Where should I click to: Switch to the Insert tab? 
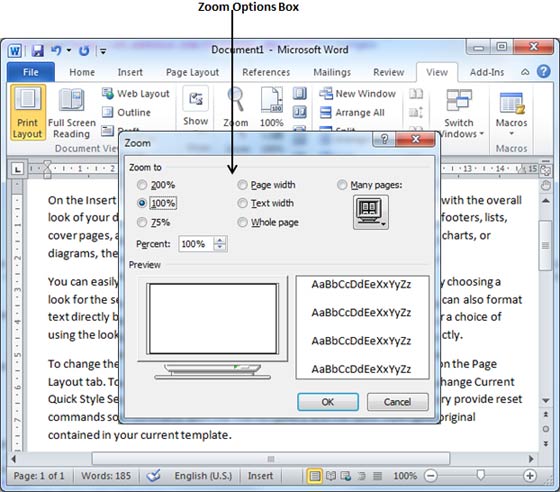[x=130, y=72]
